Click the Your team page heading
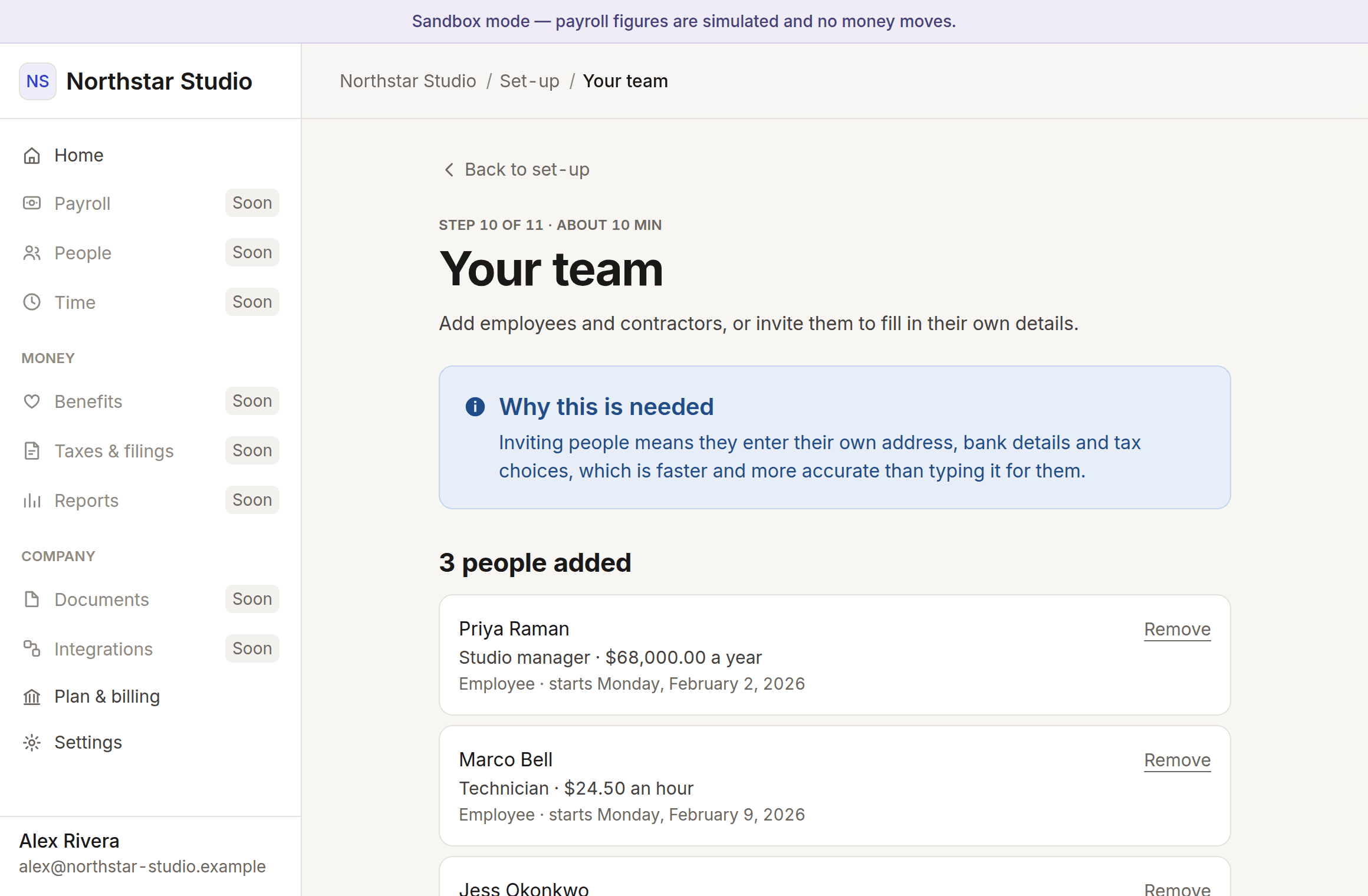Image resolution: width=1368 pixels, height=896 pixels. 551,269
